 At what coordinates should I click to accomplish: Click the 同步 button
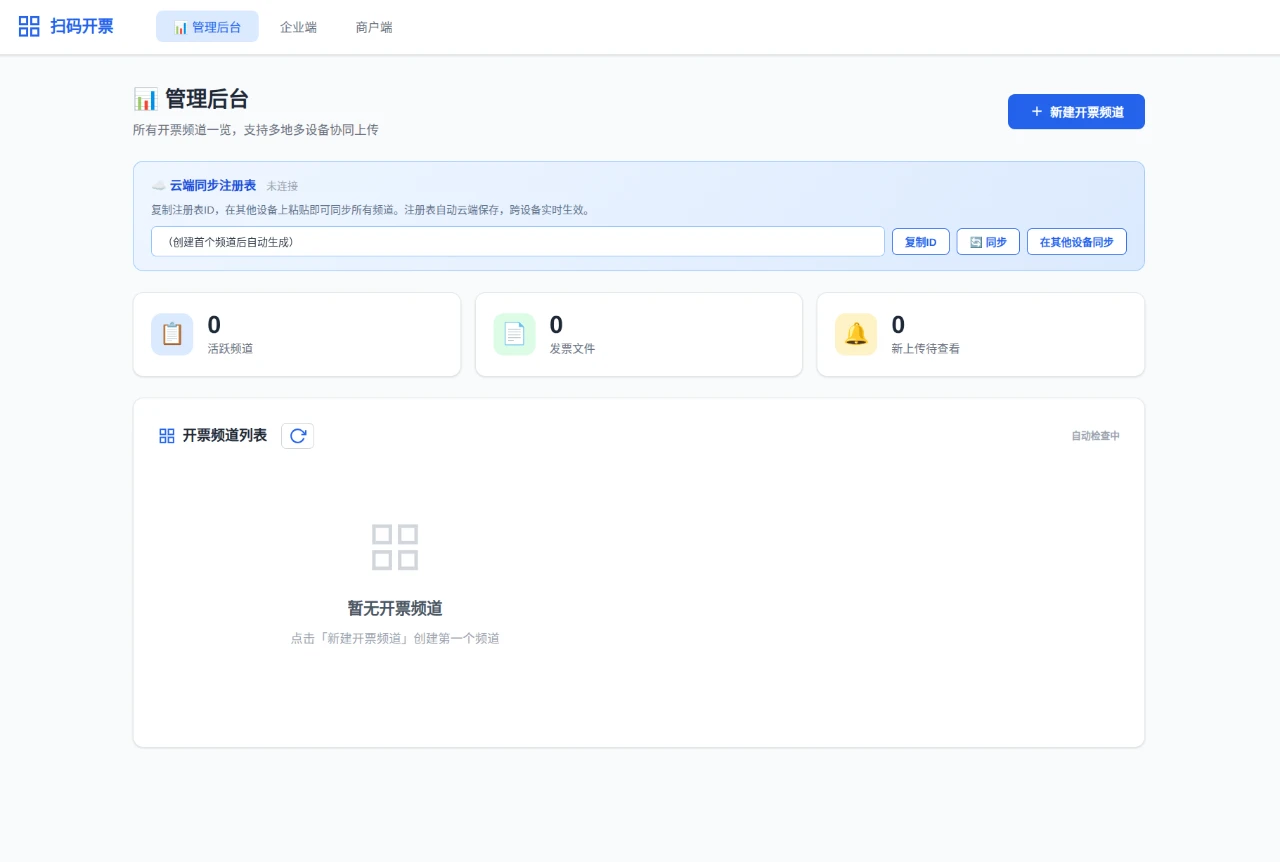(988, 242)
